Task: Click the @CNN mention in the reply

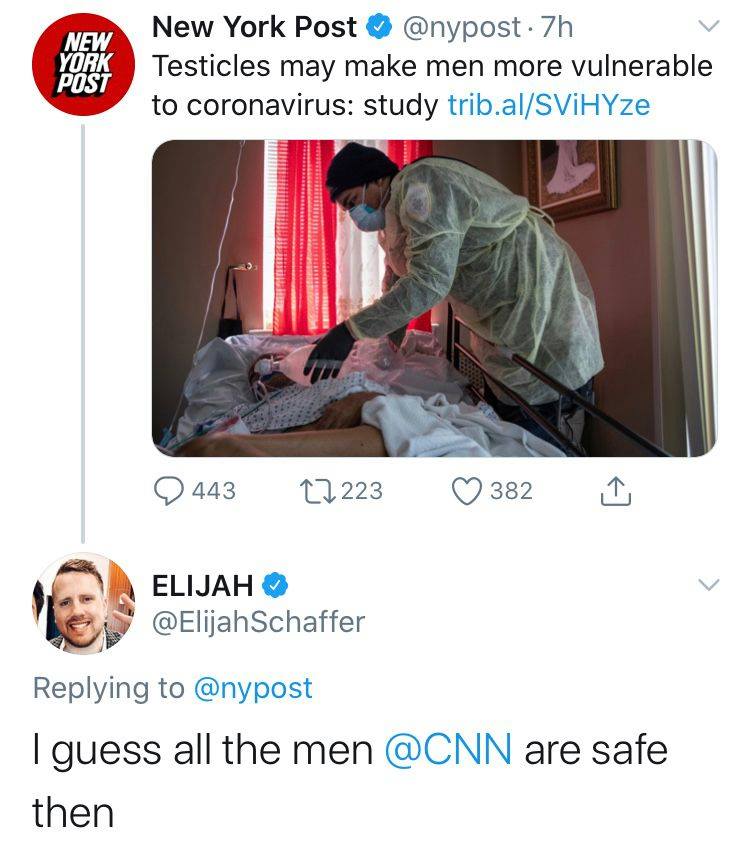Action: click(x=447, y=749)
